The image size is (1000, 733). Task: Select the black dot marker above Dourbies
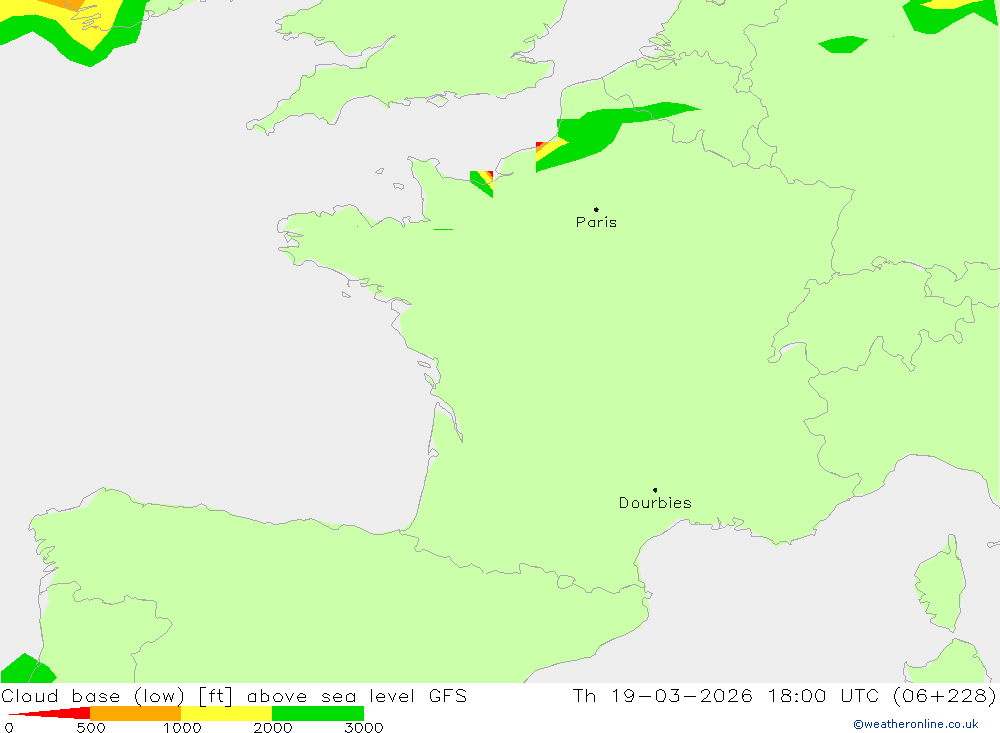[655, 490]
